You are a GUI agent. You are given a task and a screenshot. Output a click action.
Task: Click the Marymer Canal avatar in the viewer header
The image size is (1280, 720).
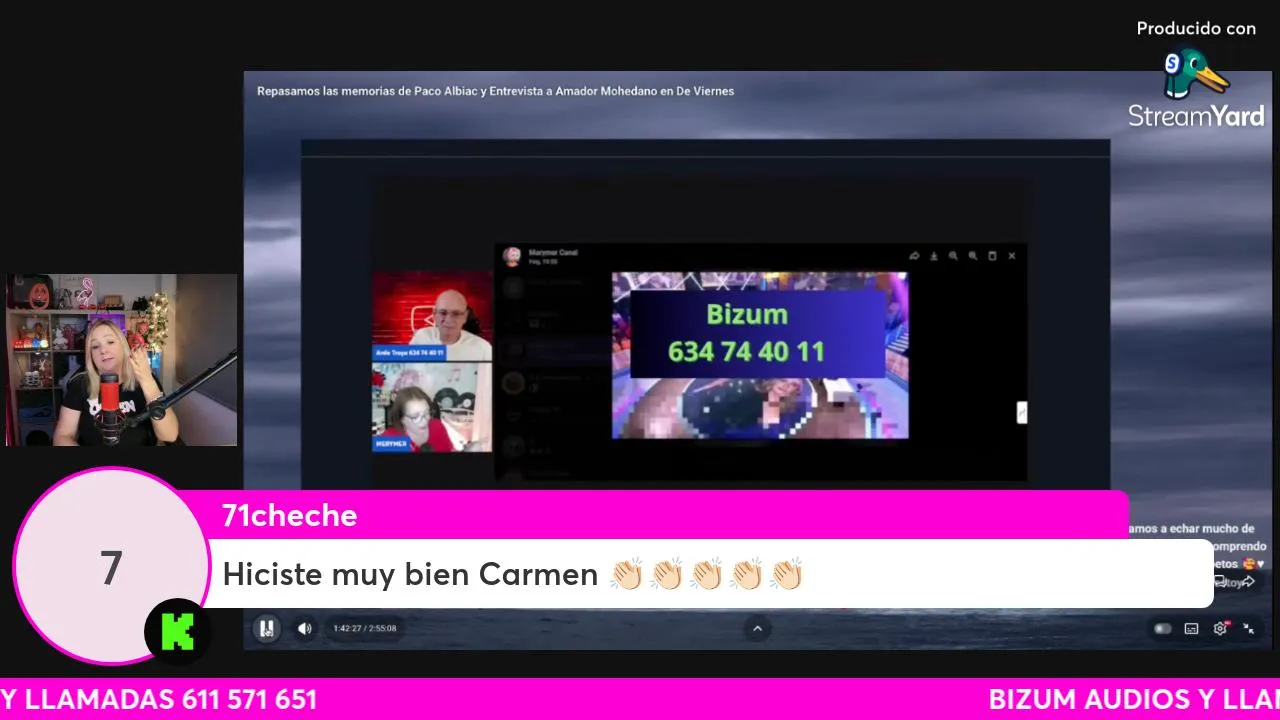pyautogui.click(x=512, y=256)
